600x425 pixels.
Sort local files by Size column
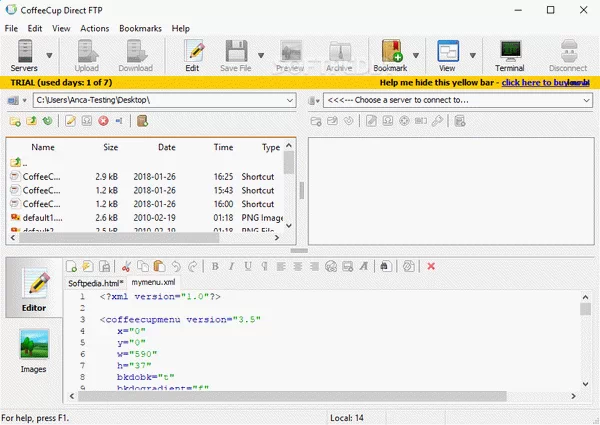111,147
